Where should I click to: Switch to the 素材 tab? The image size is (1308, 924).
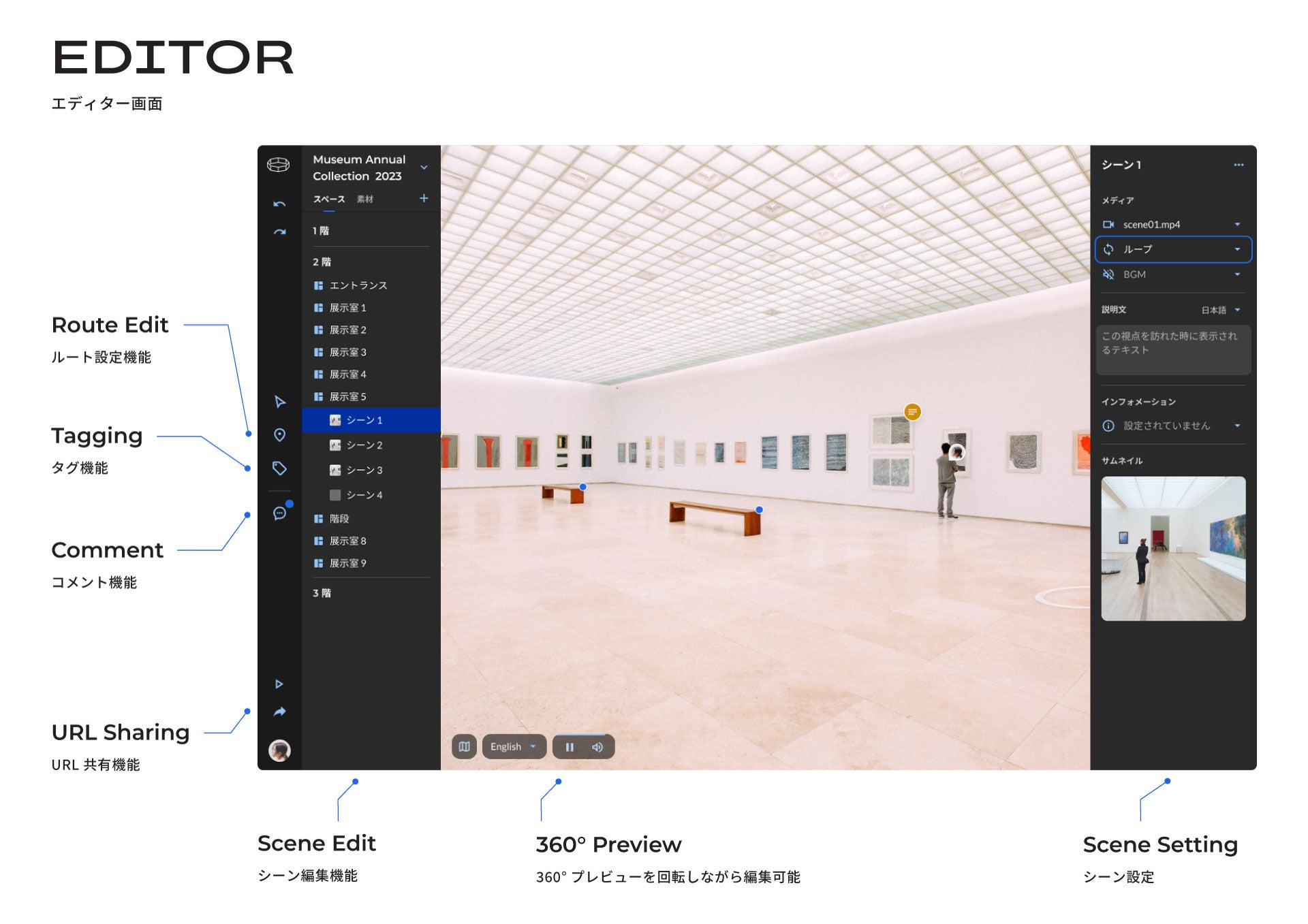(365, 199)
